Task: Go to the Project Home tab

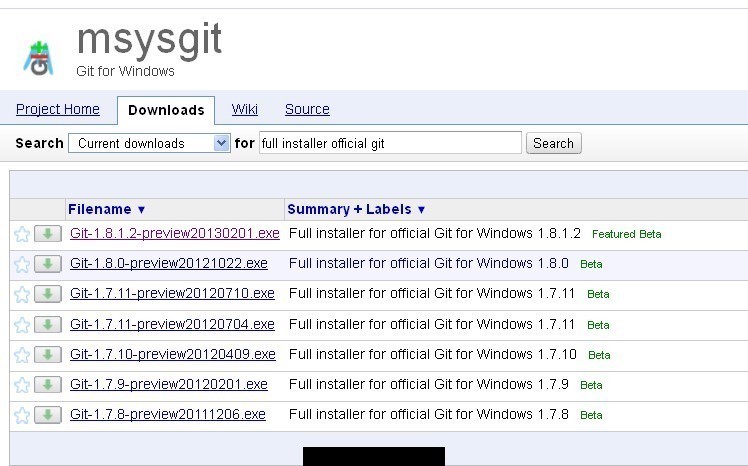Action: (x=58, y=109)
